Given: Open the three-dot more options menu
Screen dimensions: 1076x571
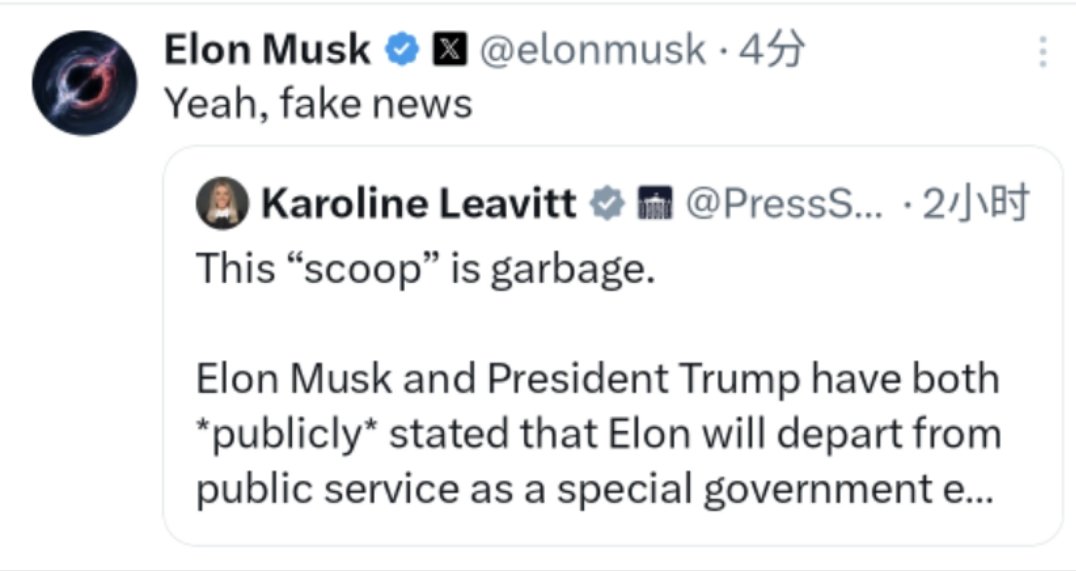Looking at the screenshot, I should (x=1043, y=51).
